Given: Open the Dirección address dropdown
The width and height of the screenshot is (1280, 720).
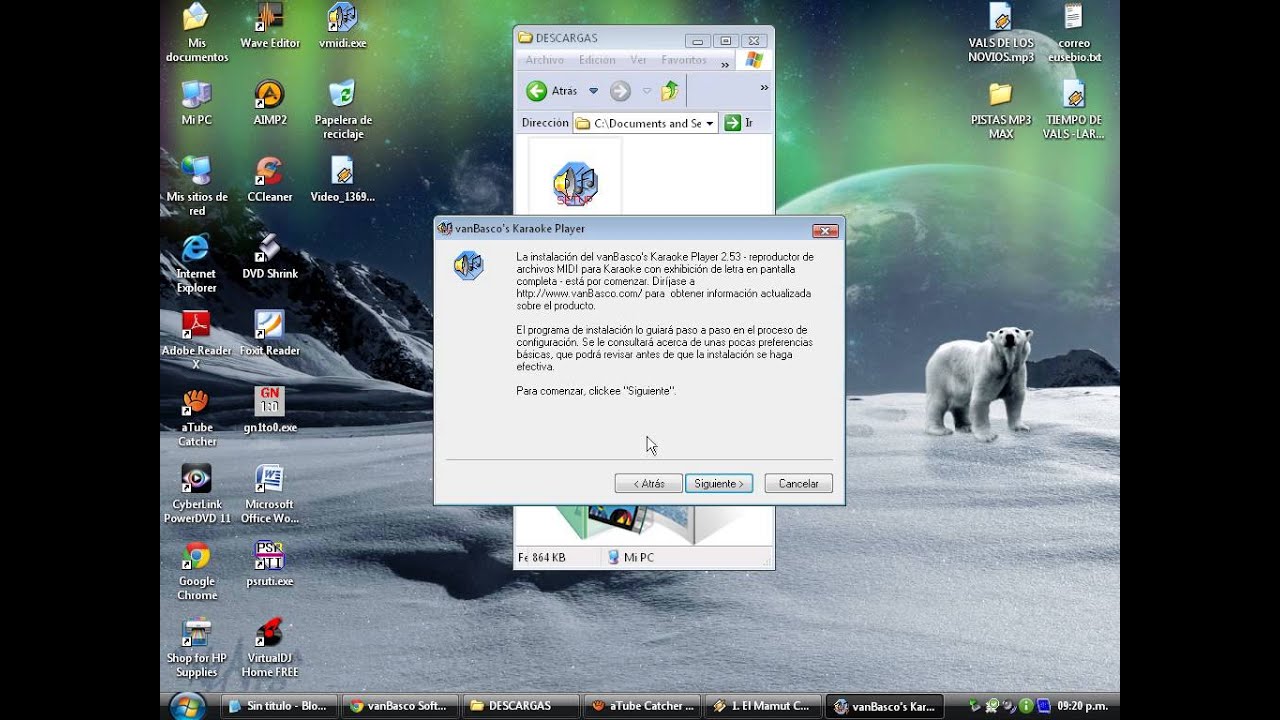Looking at the screenshot, I should (710, 124).
